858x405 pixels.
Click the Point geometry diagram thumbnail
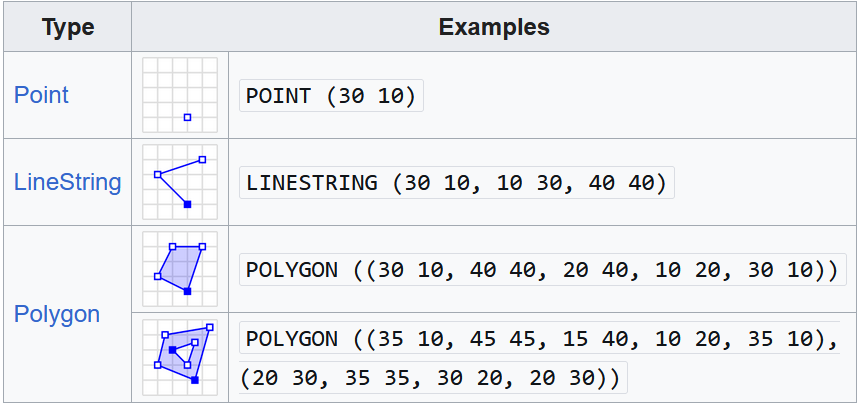pyautogui.click(x=180, y=95)
